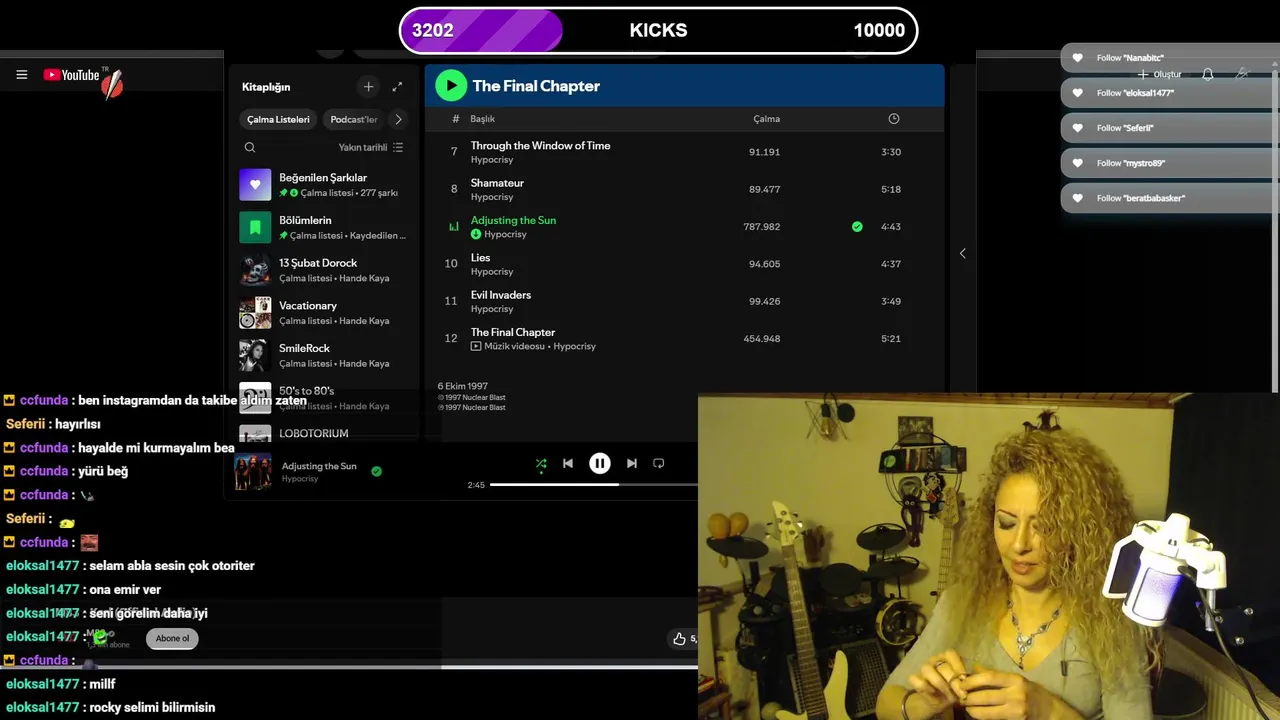Select the Çalma Listeleri filter chip
This screenshot has height=720, width=1280.
(x=279, y=119)
